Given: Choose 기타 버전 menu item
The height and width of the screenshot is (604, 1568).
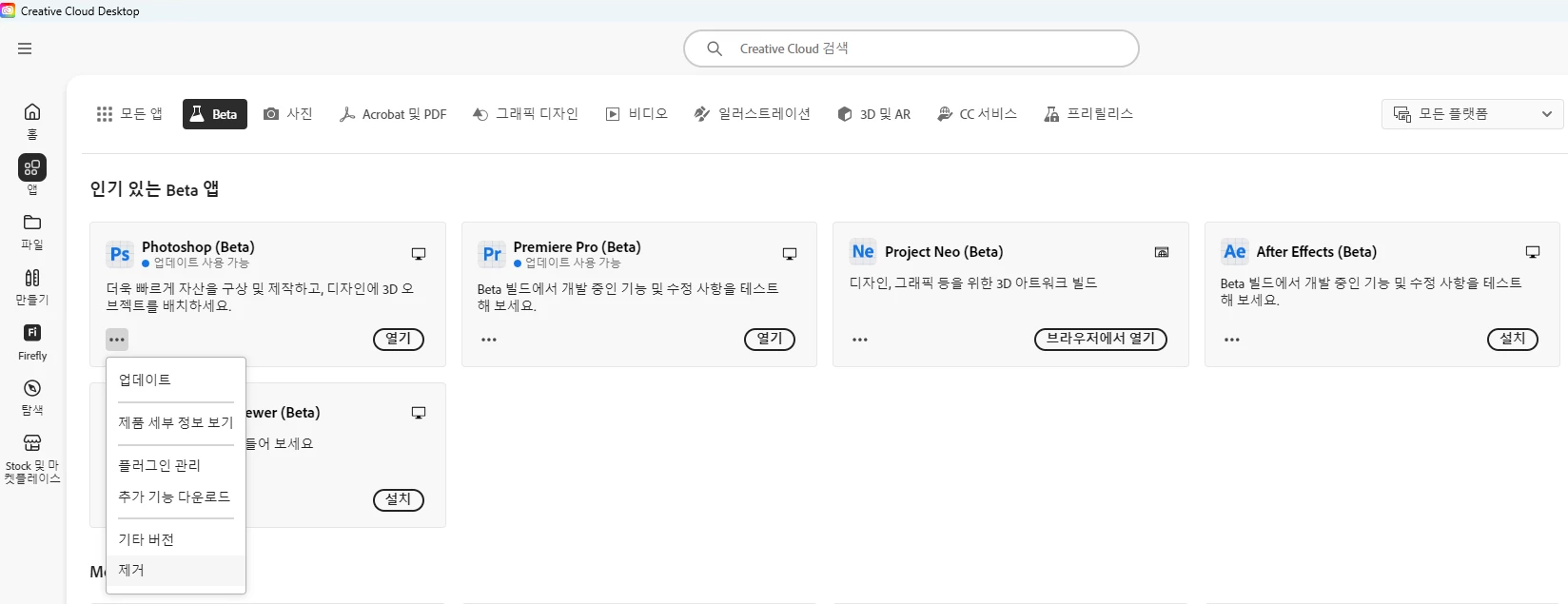Looking at the screenshot, I should [x=176, y=539].
